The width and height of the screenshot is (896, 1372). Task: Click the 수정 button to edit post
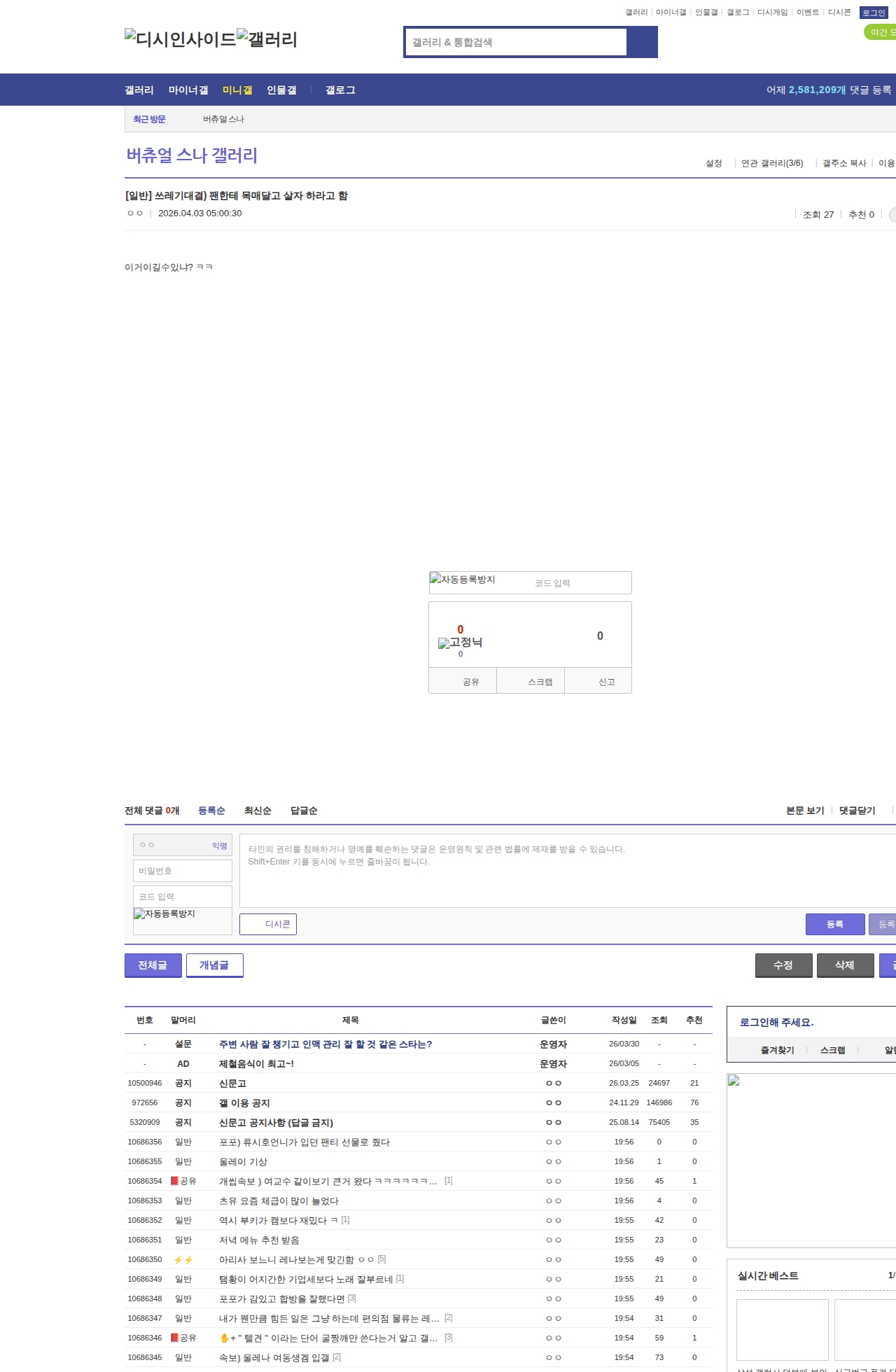coord(783,965)
